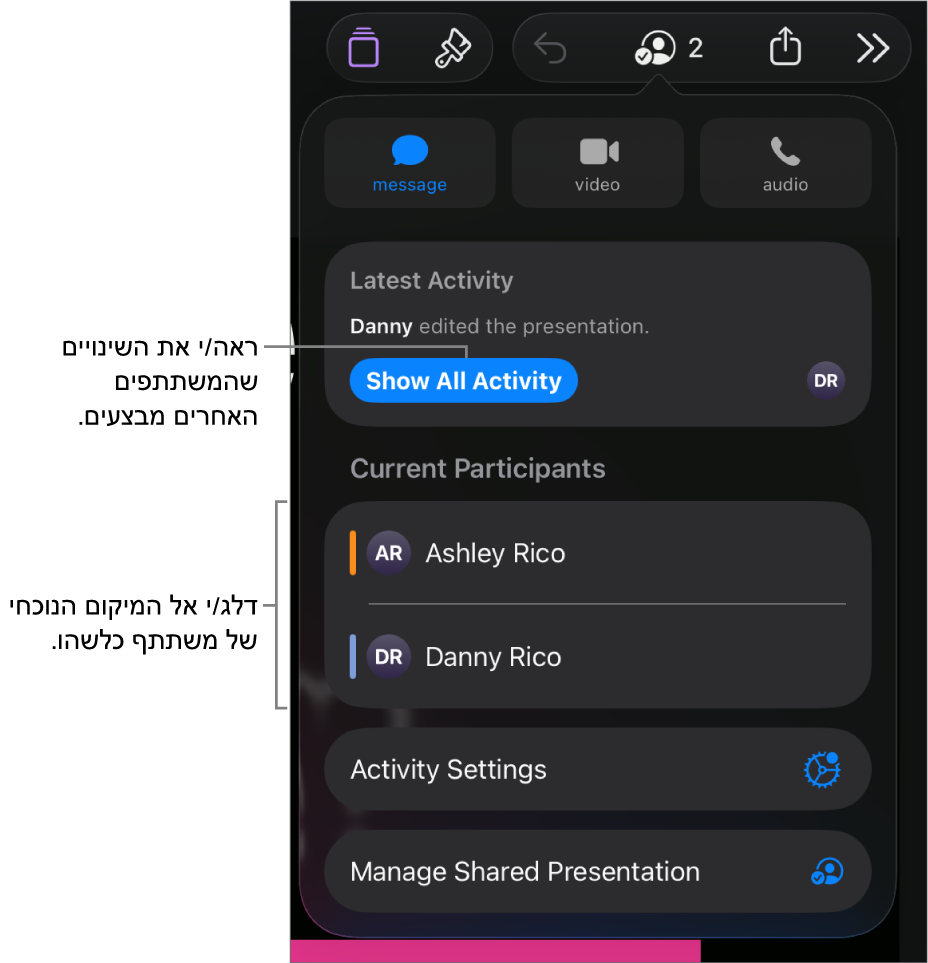Screen dimensions: 928x963
Task: Start a message conversation
Action: coord(410,163)
